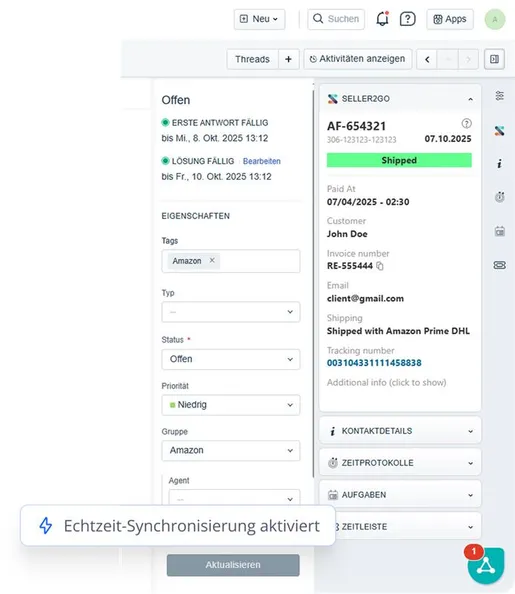Screen dimensions: 515x594
Task: Collapse the SELLER2GO widget
Action: point(470,99)
